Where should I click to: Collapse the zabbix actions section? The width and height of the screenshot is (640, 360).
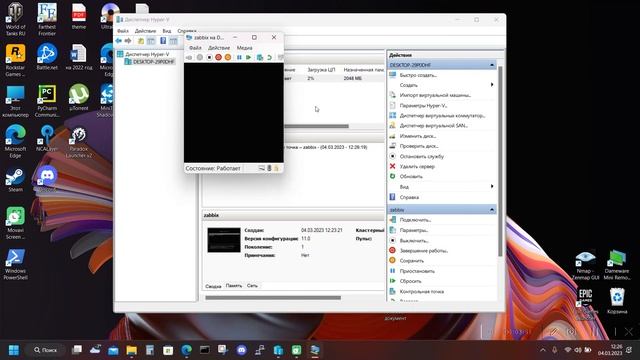pos(492,209)
